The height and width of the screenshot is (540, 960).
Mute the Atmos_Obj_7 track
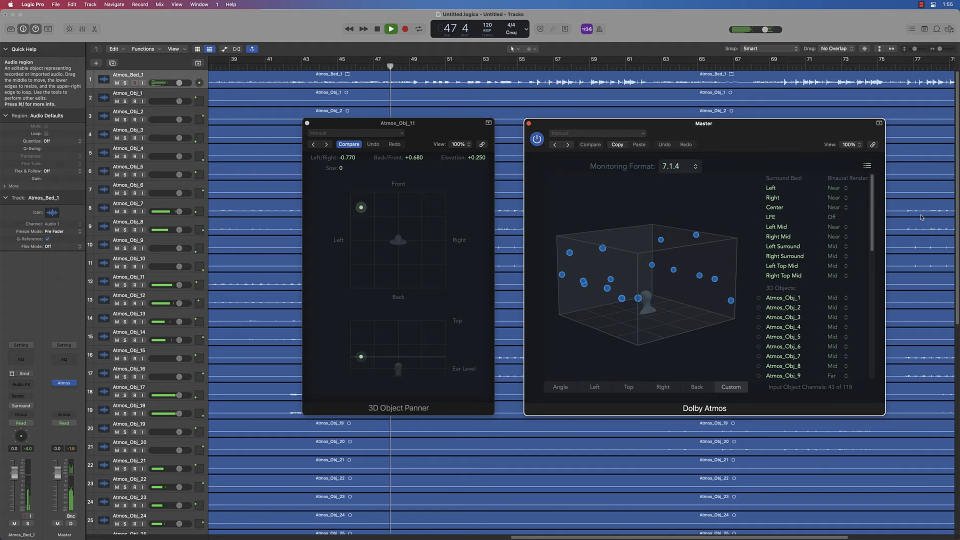click(117, 212)
